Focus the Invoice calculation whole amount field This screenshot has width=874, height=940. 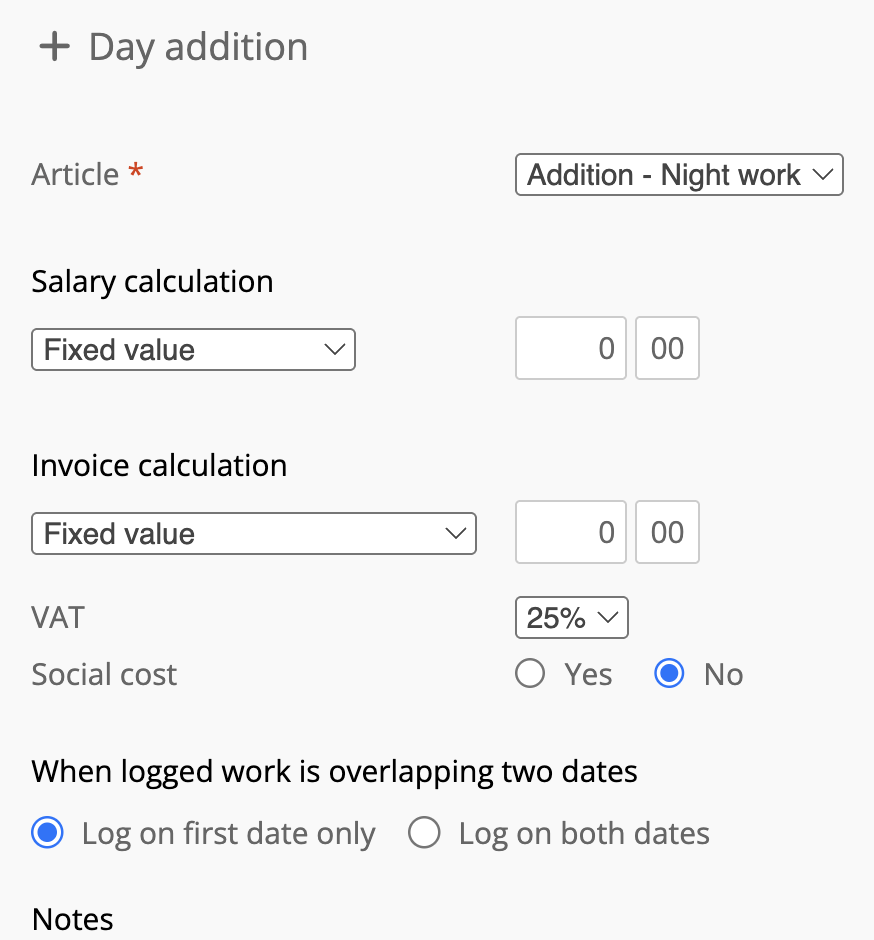(571, 532)
